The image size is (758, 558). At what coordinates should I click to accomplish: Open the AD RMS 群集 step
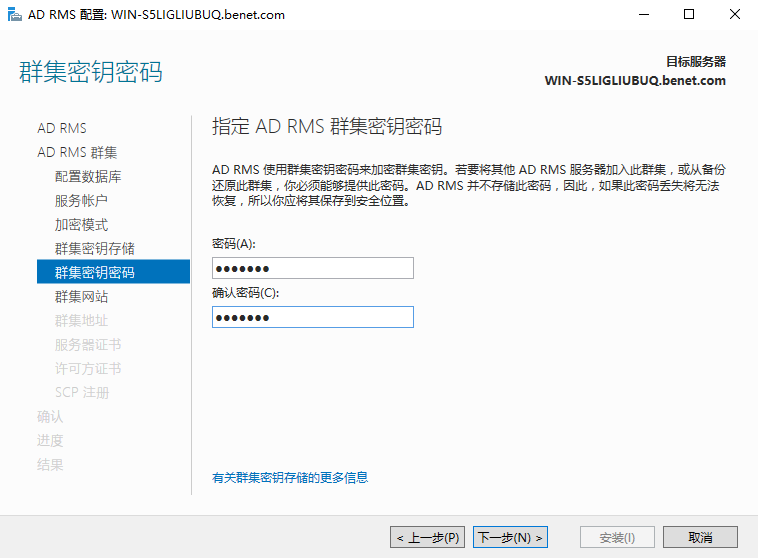click(77, 152)
